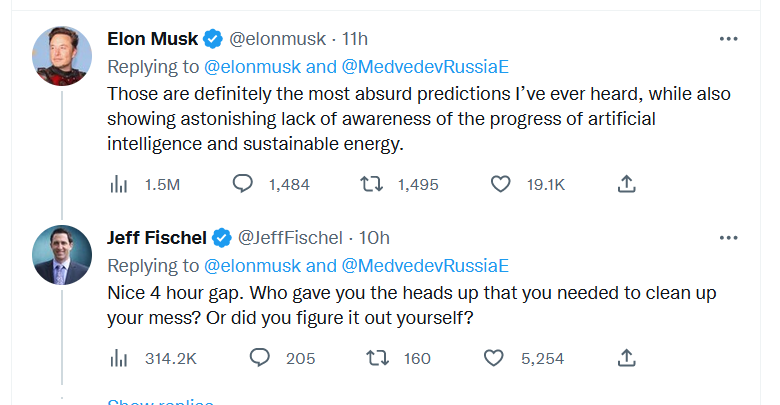Click the Jeff Fischel display name
The width and height of the screenshot is (780, 405).
tap(156, 238)
